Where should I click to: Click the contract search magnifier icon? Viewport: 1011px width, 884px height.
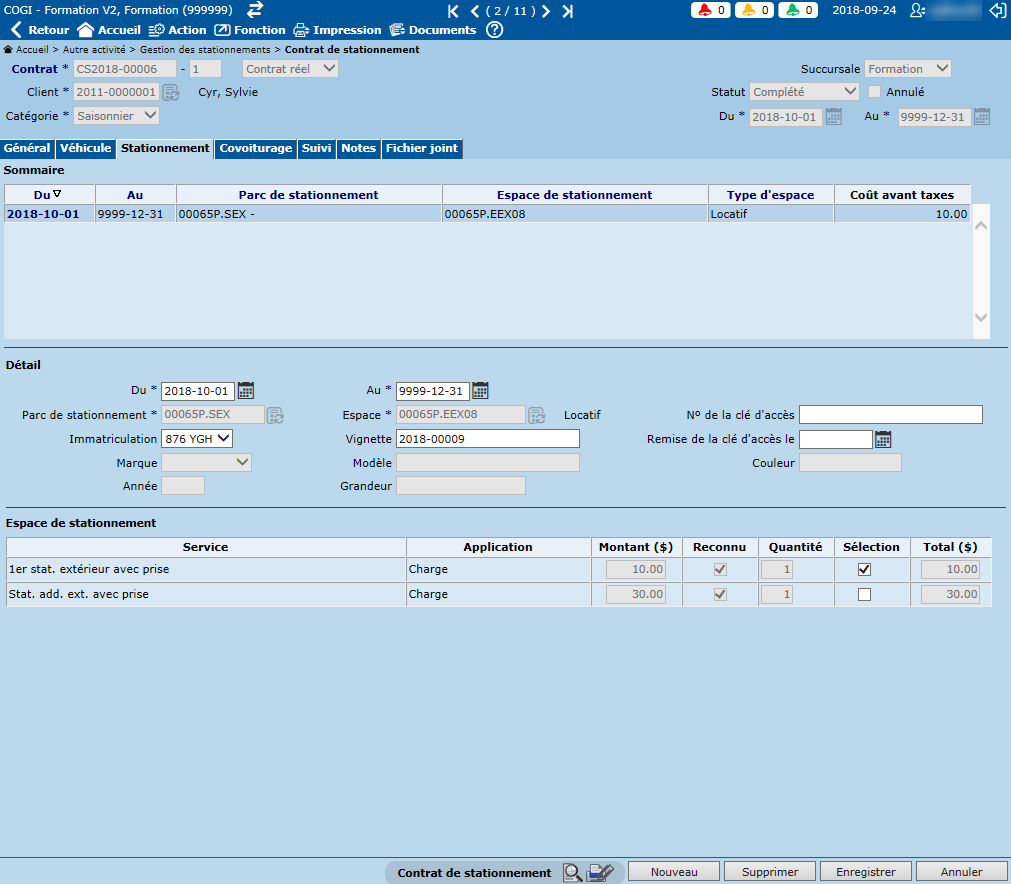[573, 872]
